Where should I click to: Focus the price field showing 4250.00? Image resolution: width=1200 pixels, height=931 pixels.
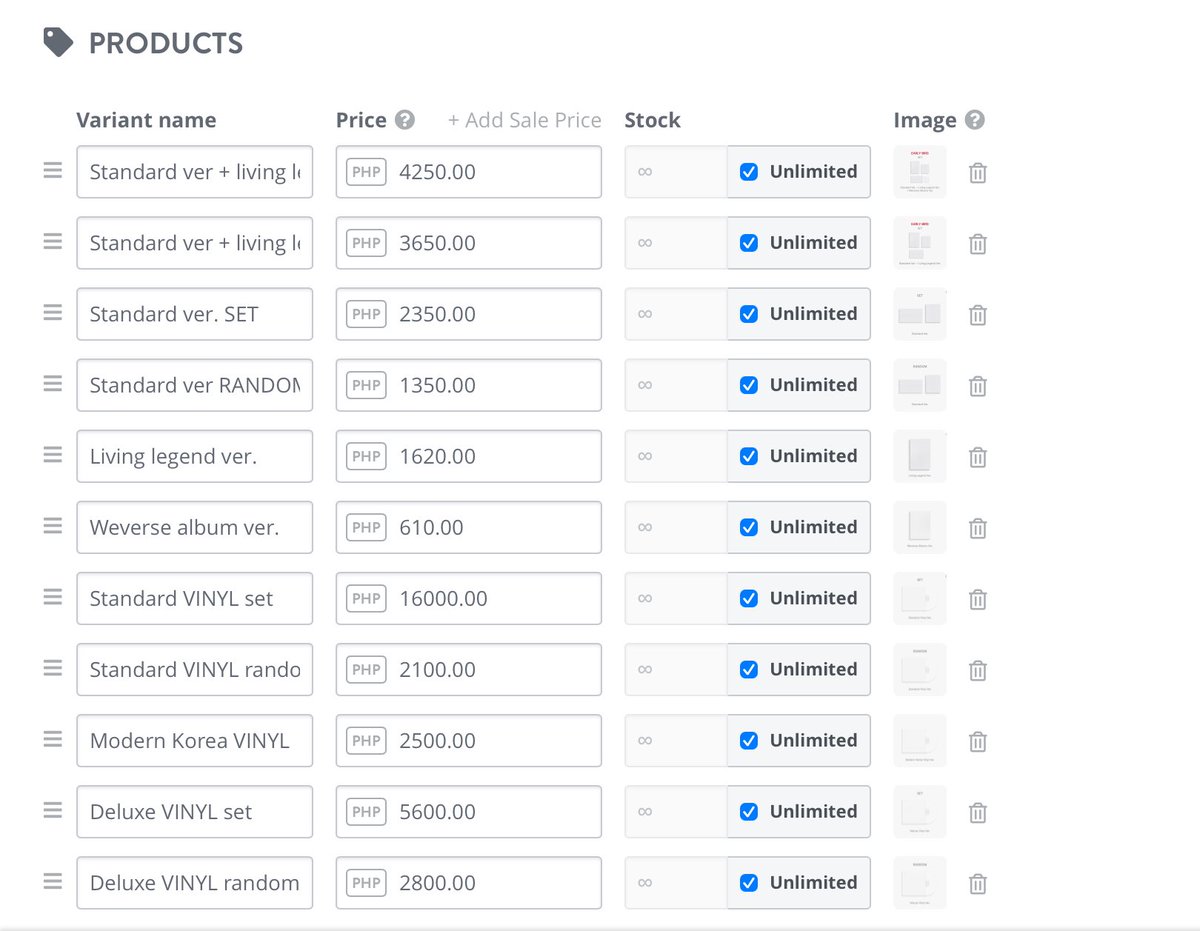point(469,172)
